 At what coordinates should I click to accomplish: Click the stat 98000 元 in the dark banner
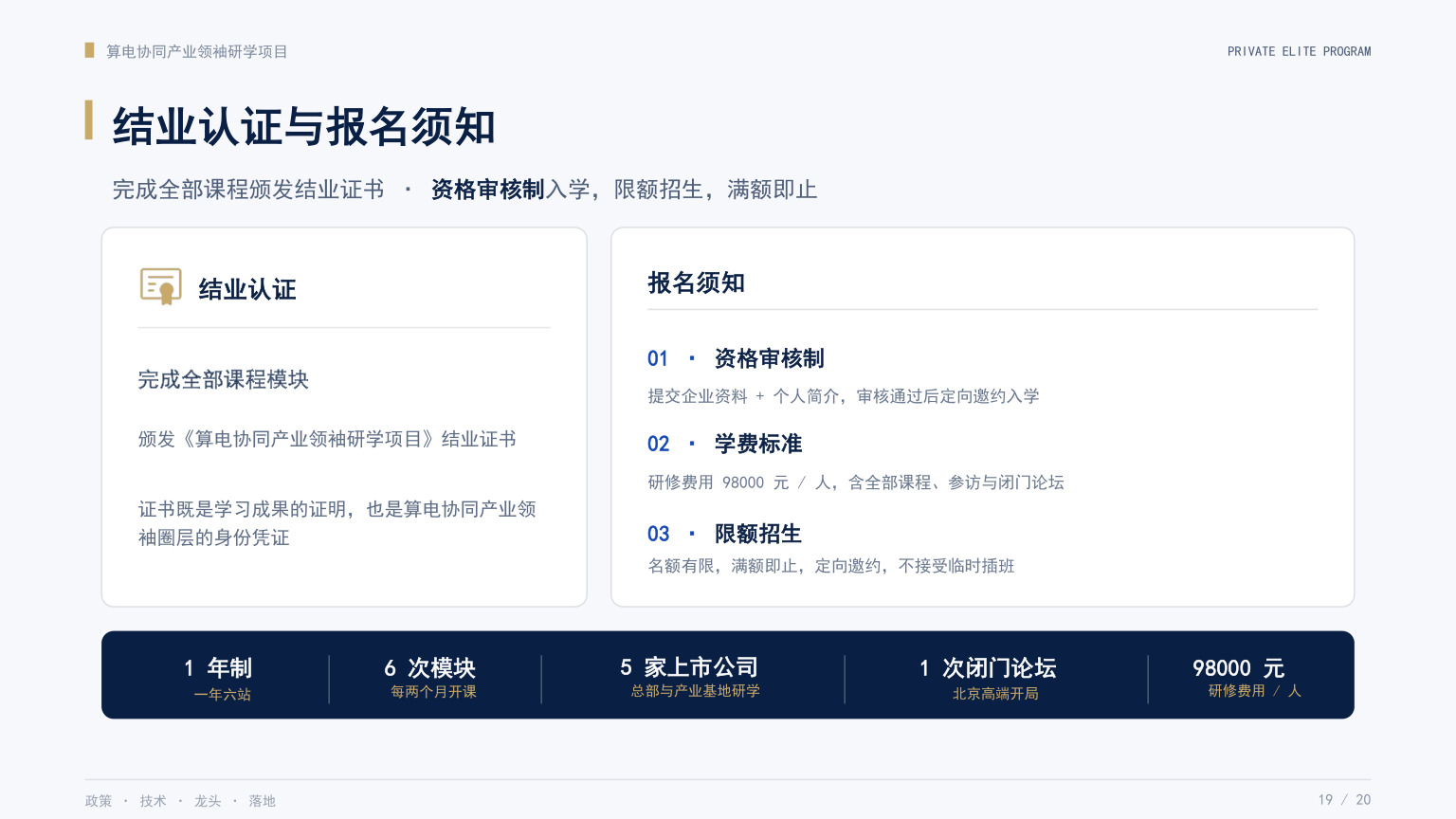point(1238,668)
